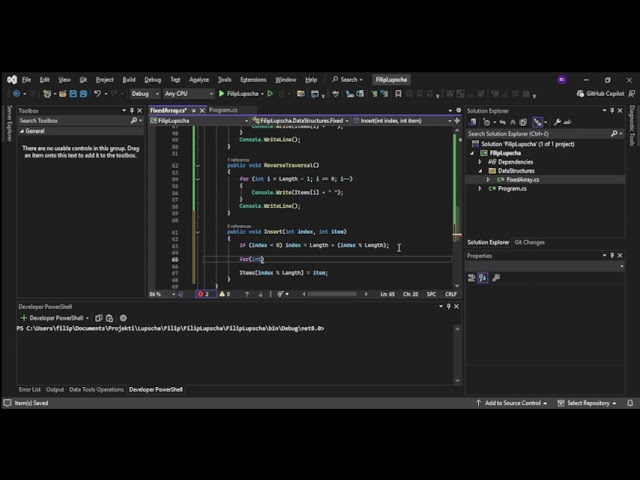Click the Properties wrench property pages icon
640x480 pixels.
coord(496,278)
